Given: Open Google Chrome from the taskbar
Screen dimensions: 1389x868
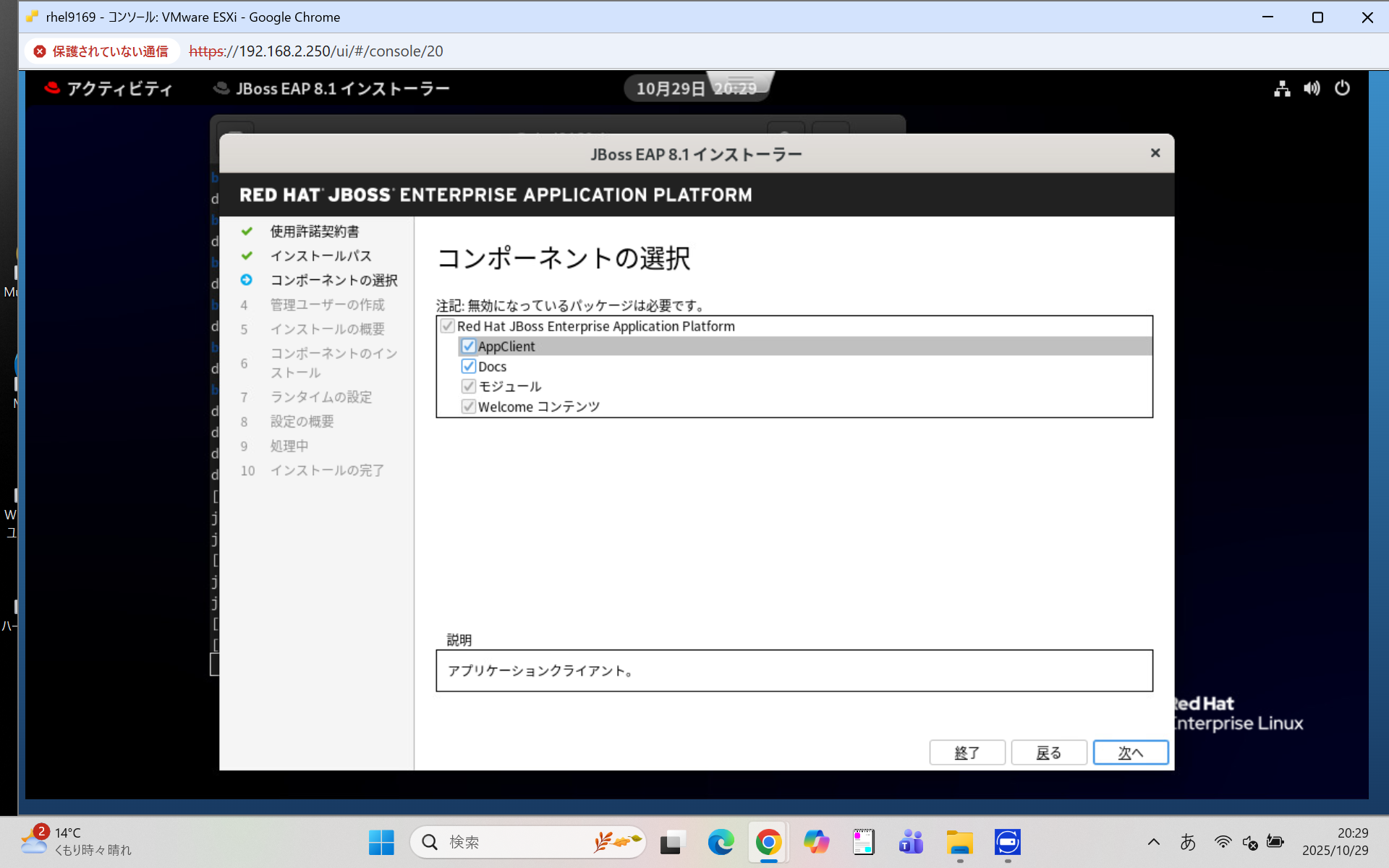Looking at the screenshot, I should coord(768,841).
